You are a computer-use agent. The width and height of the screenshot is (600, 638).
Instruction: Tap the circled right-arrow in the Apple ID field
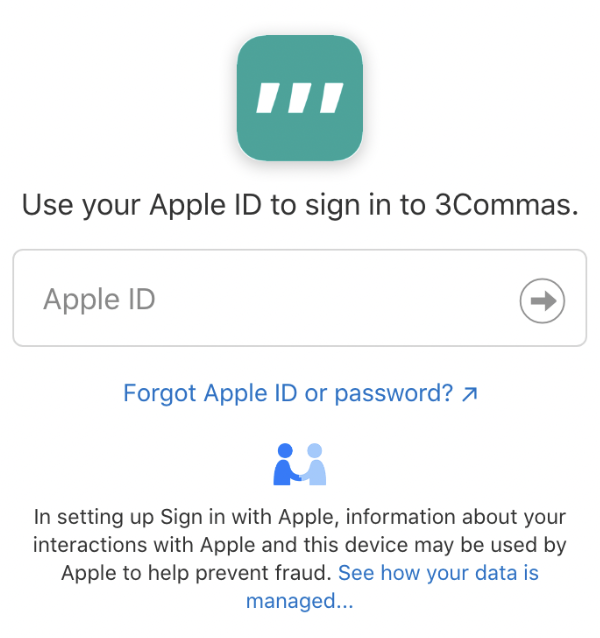[x=542, y=301]
